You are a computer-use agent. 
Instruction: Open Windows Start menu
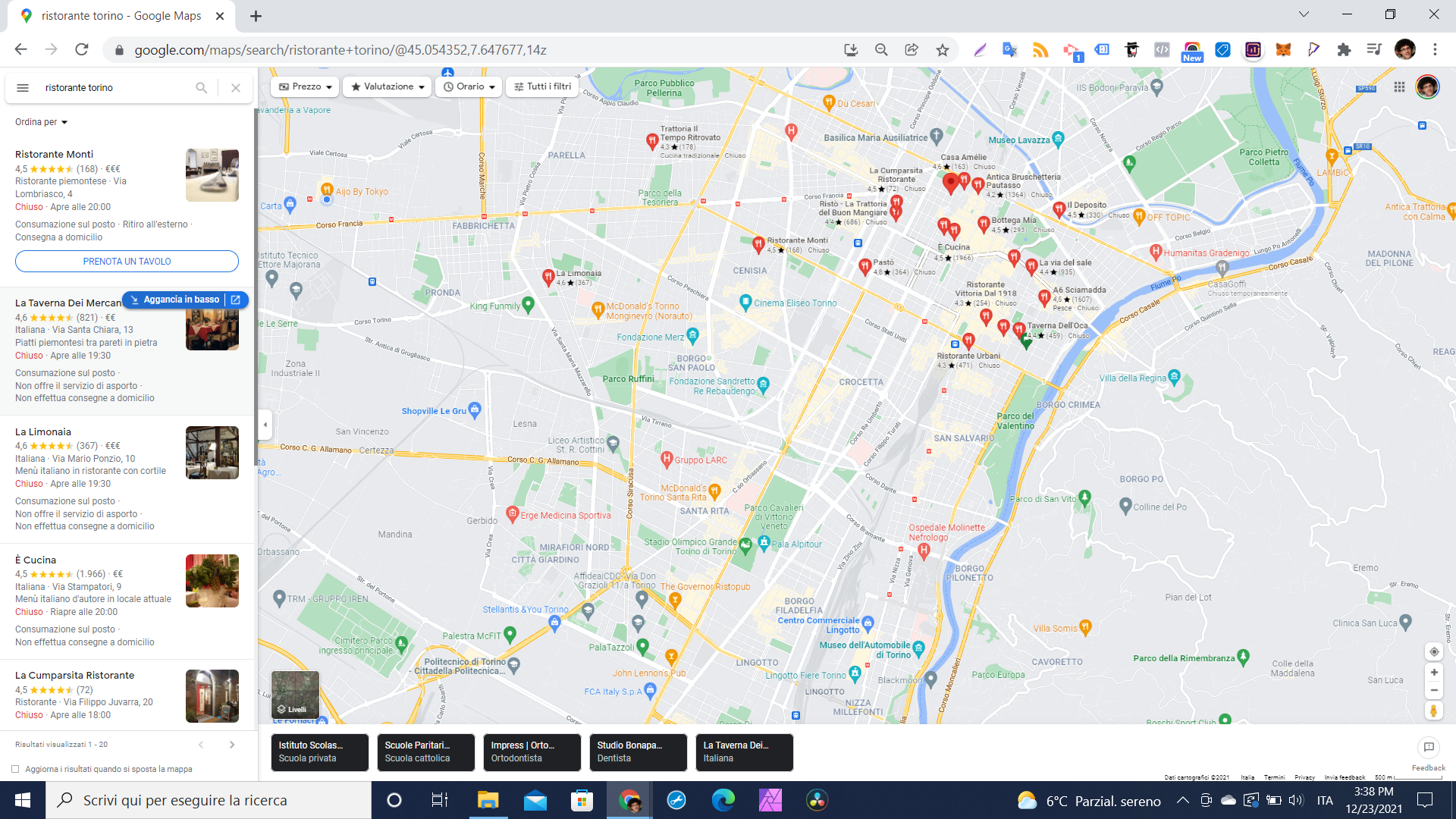click(23, 800)
